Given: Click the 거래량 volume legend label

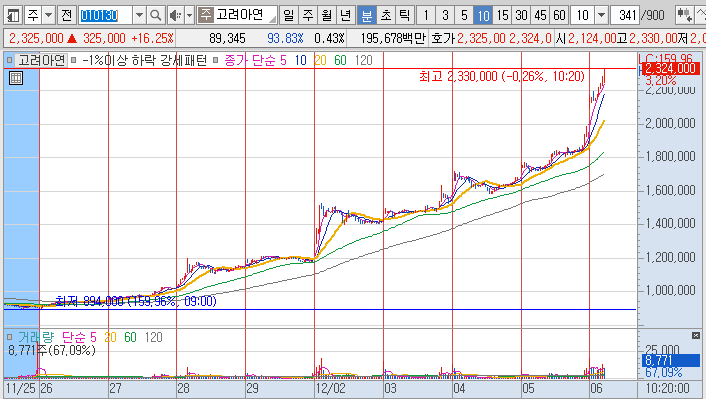Looking at the screenshot, I should pyautogui.click(x=36, y=337).
